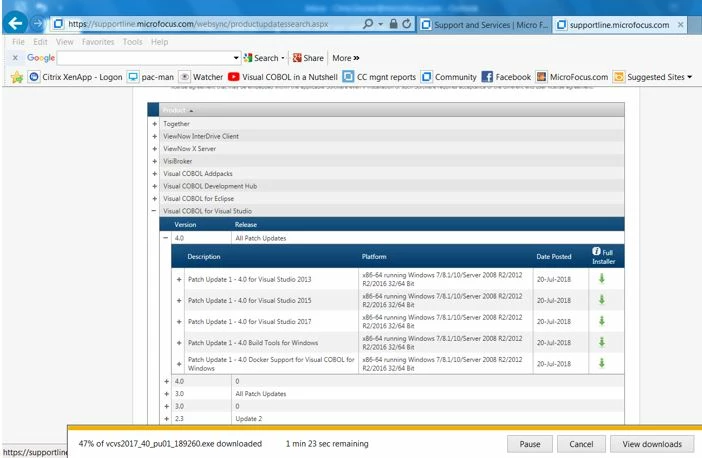
Task: Click Google toolbar Share button
Action: click(x=308, y=58)
